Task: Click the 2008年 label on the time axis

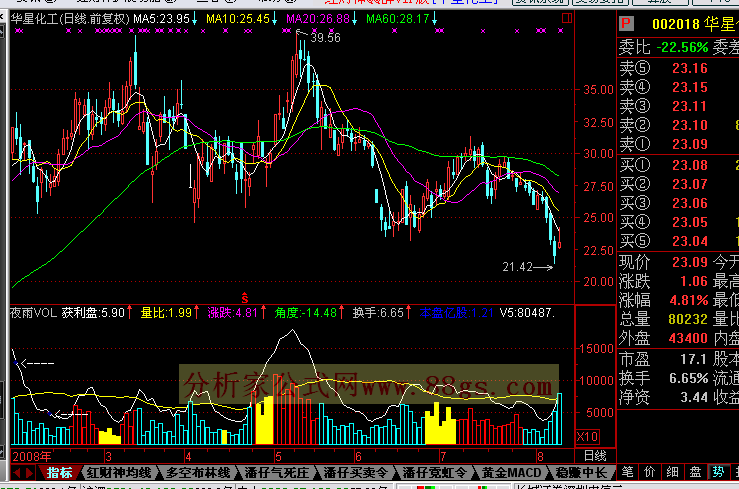Action: pyautogui.click(x=32, y=456)
